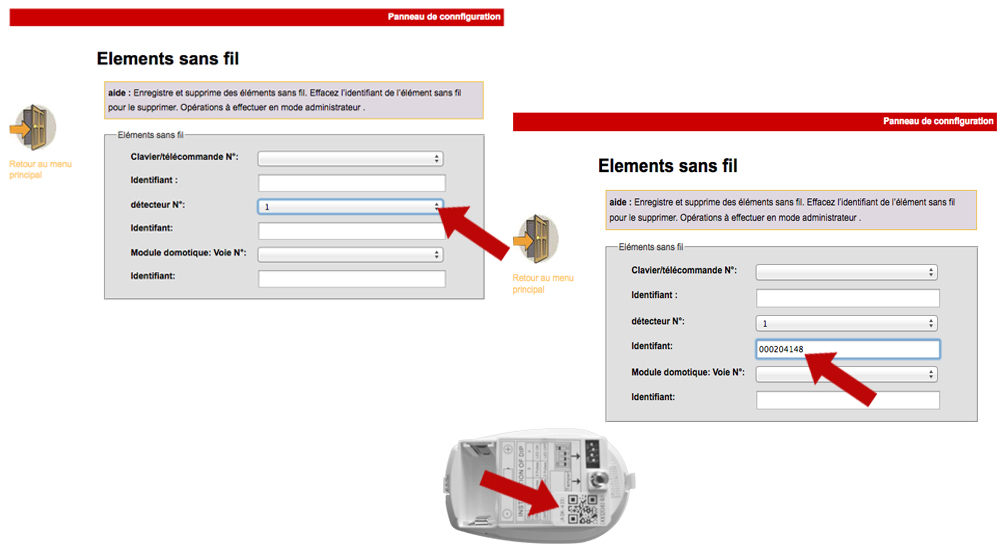Expand détecteur N° dropdown in right panel
This screenshot has height=550, width=1000.
pyautogui.click(x=846, y=323)
